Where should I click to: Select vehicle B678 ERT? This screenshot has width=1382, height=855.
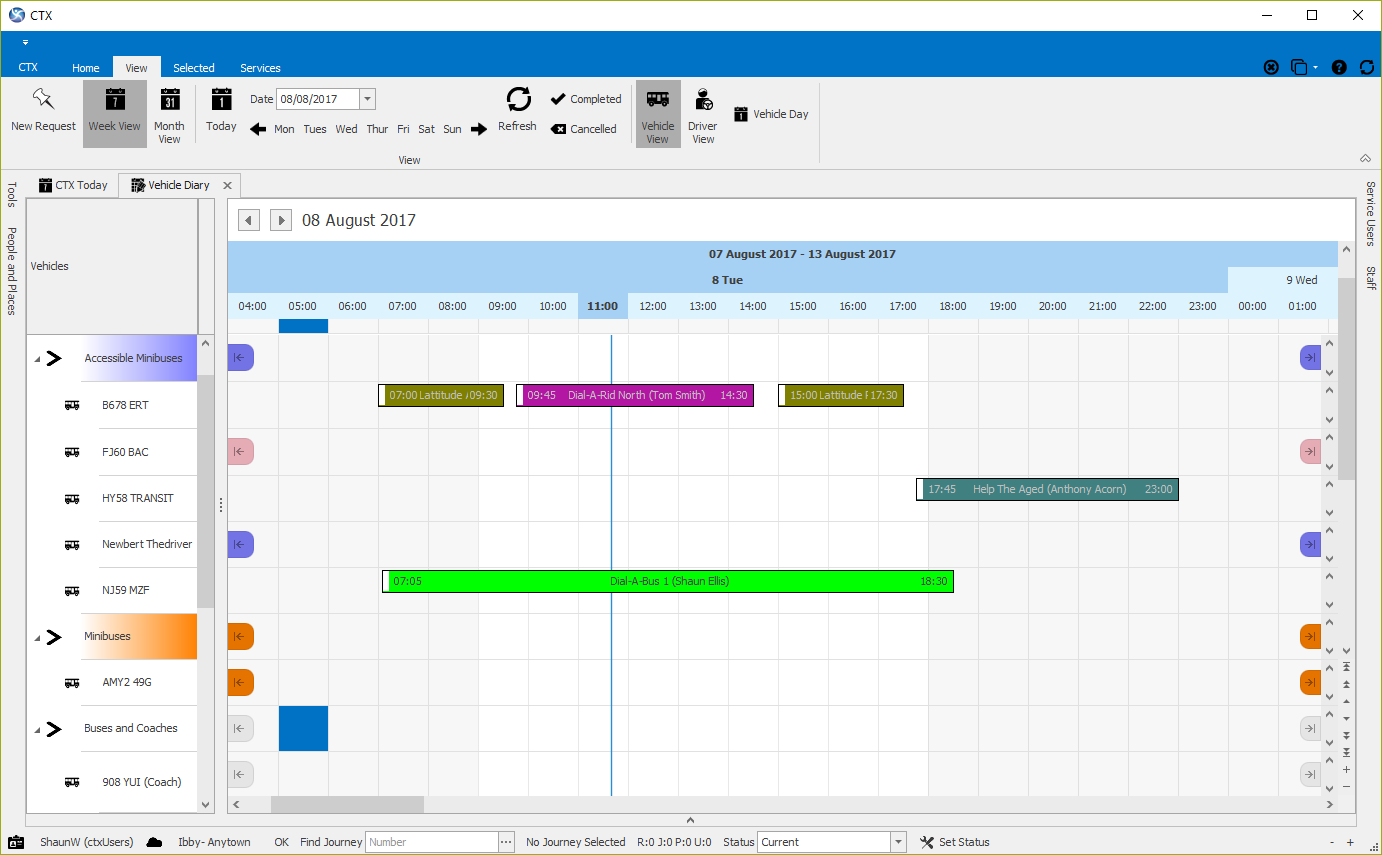[x=125, y=405]
